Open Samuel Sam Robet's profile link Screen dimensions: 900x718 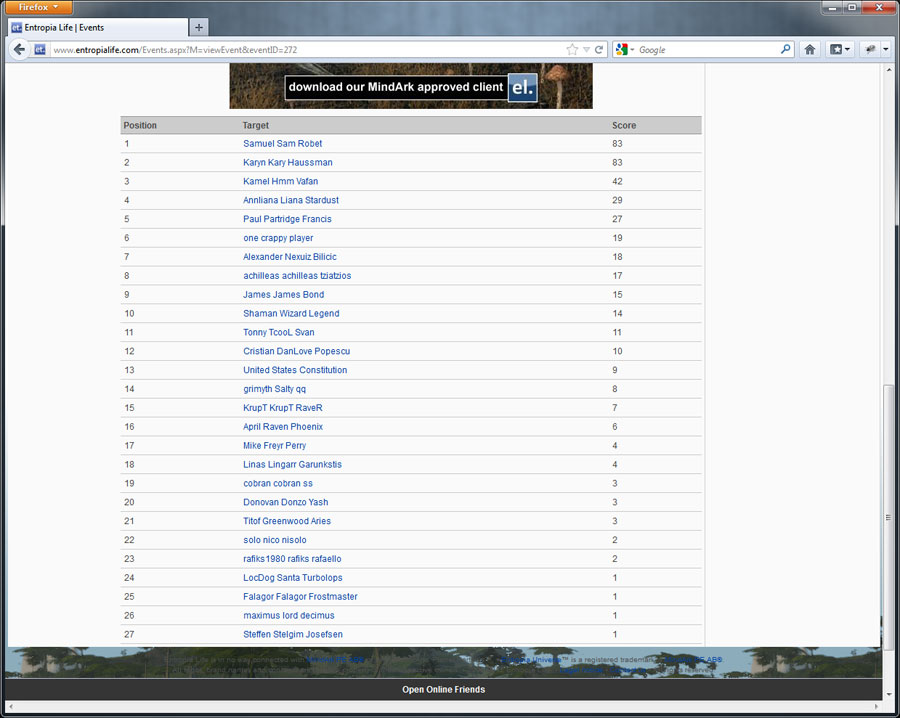282,143
